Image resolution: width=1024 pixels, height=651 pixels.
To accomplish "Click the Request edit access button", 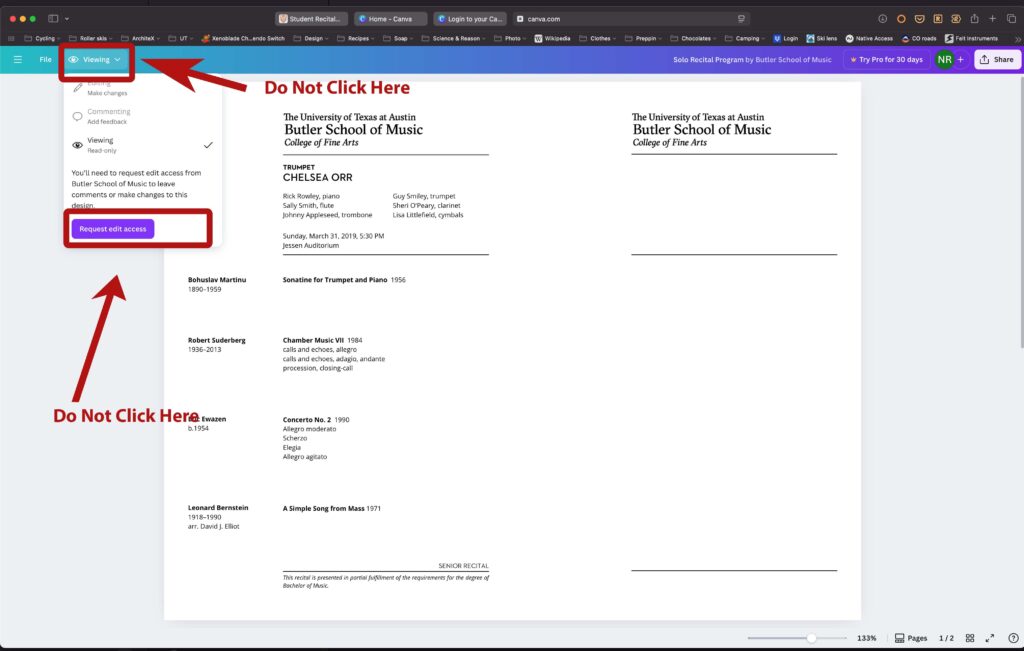I will click(111, 228).
